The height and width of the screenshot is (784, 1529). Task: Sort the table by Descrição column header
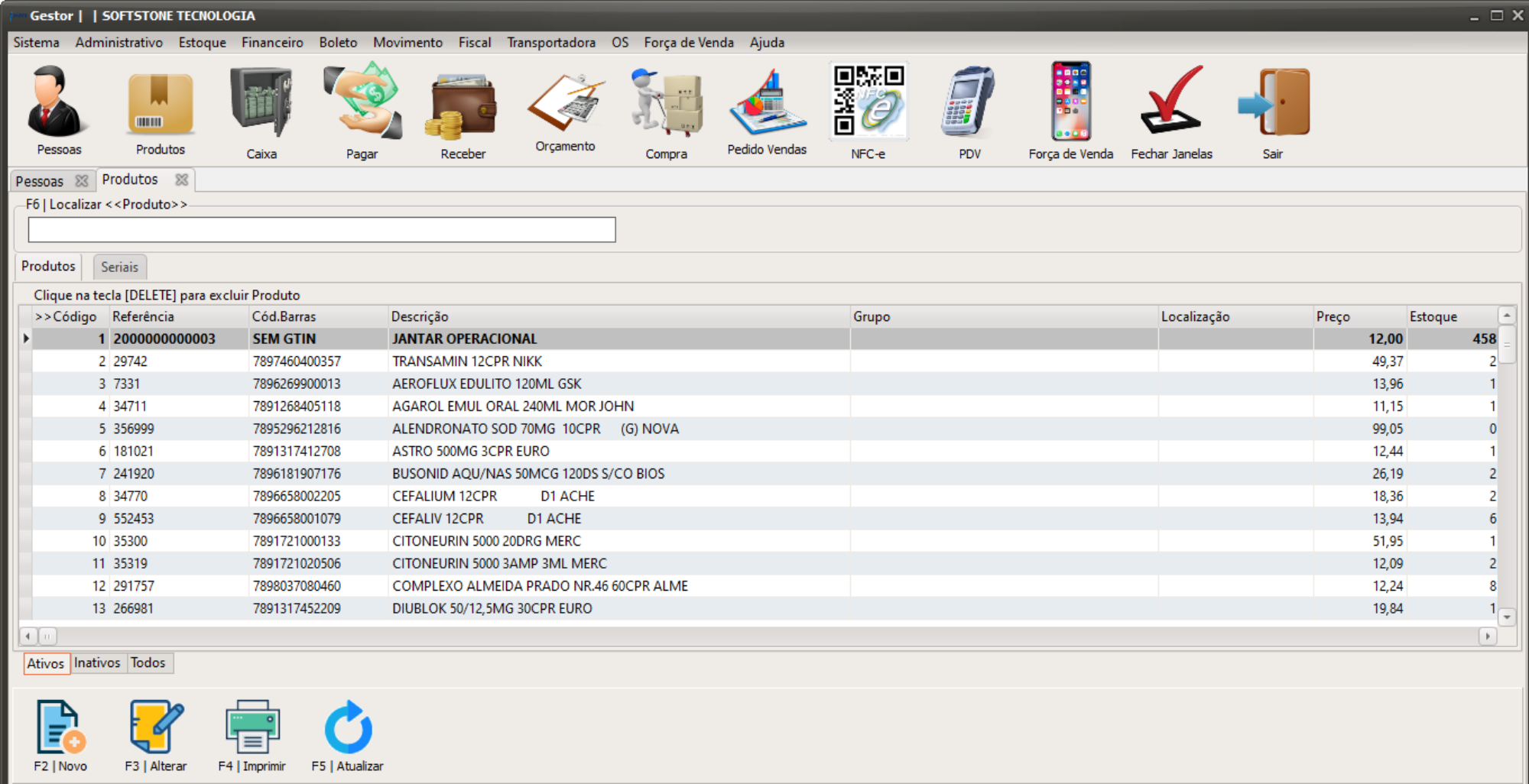point(420,316)
